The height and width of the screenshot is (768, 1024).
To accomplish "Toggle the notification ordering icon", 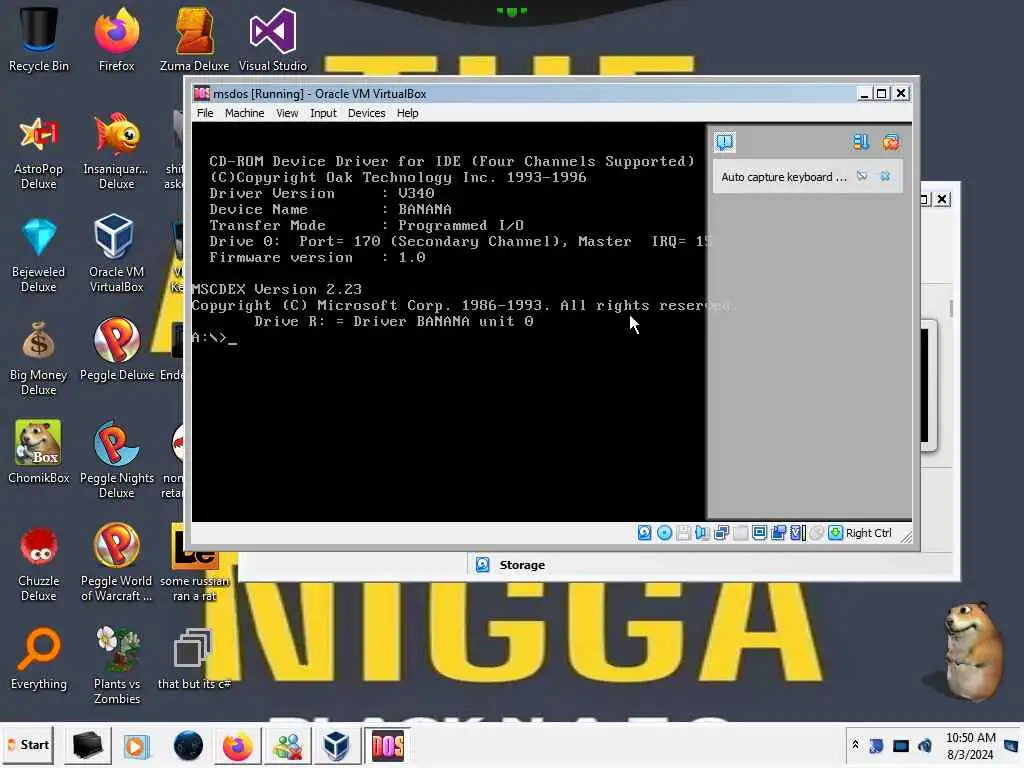I will tap(861, 142).
